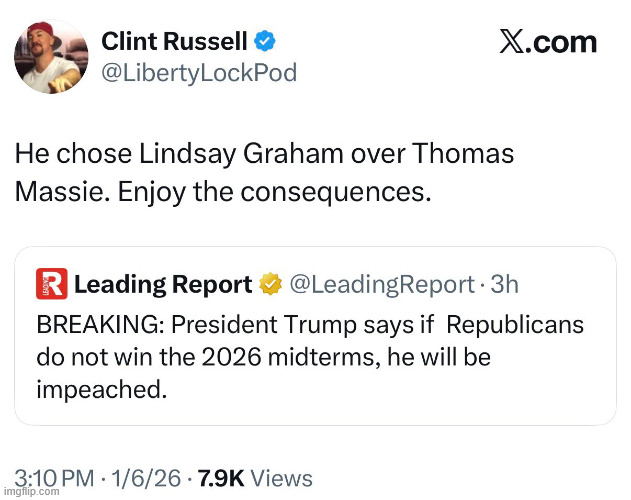631x500 pixels.
Task: Click the red Leading Report logo icon
Action: pyautogui.click(x=51, y=285)
